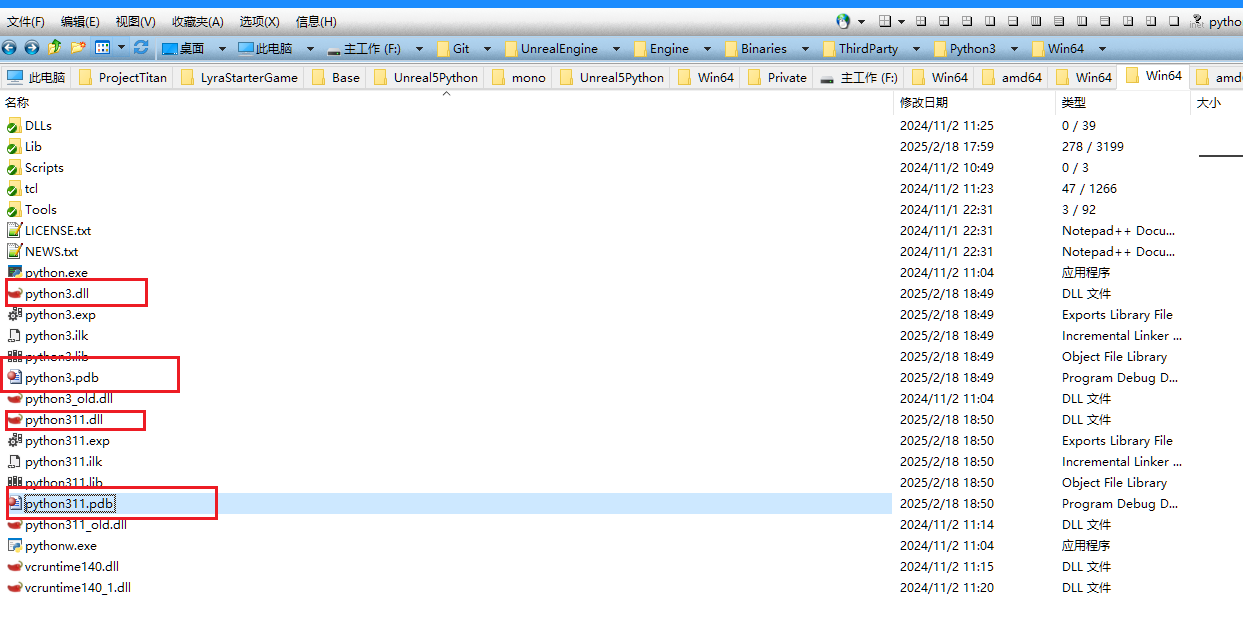Open the view-mode dropdown next to the grid icon
This screenshot has height=619, width=1243.
(121, 47)
